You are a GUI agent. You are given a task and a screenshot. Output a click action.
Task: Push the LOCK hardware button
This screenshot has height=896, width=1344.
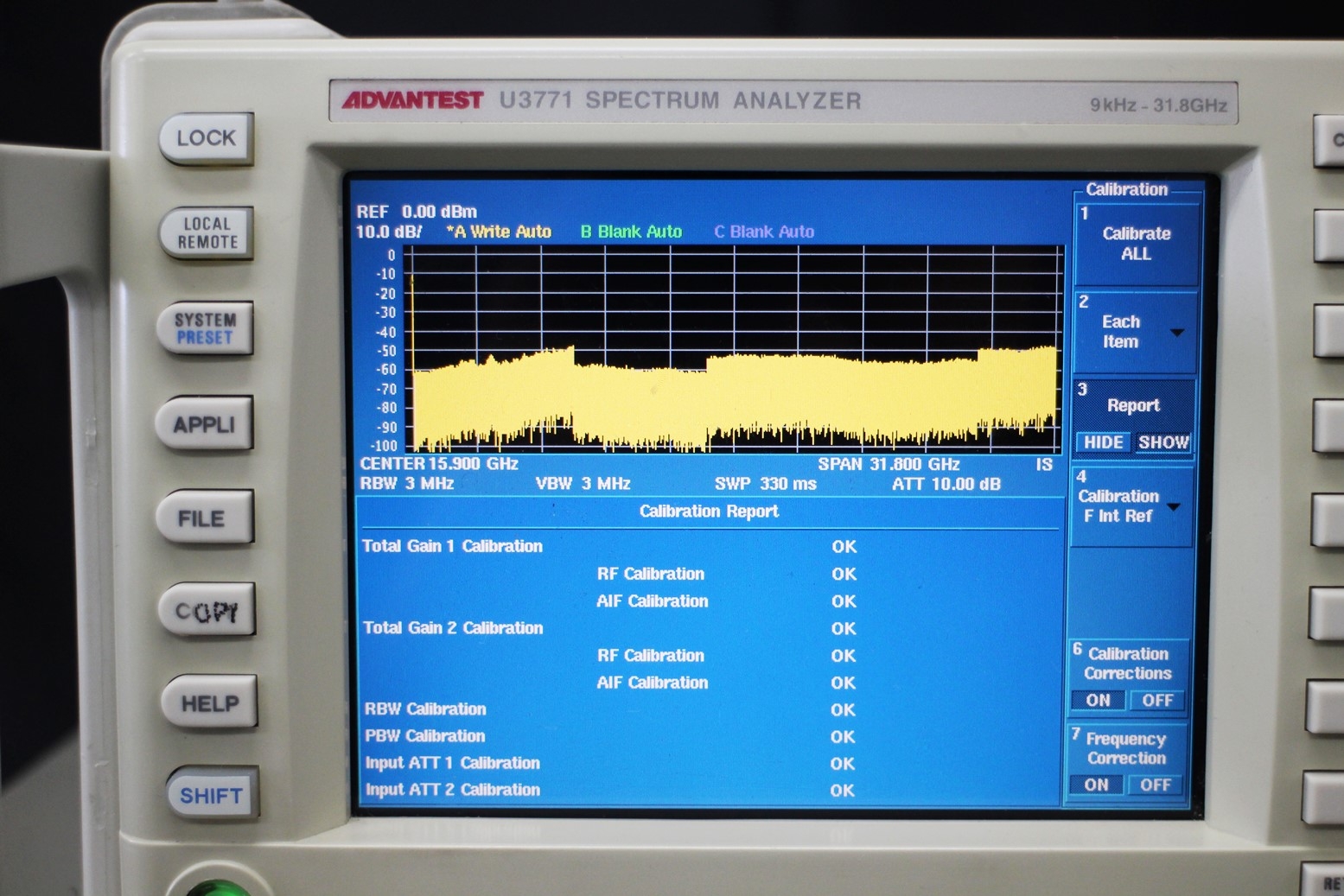207,138
